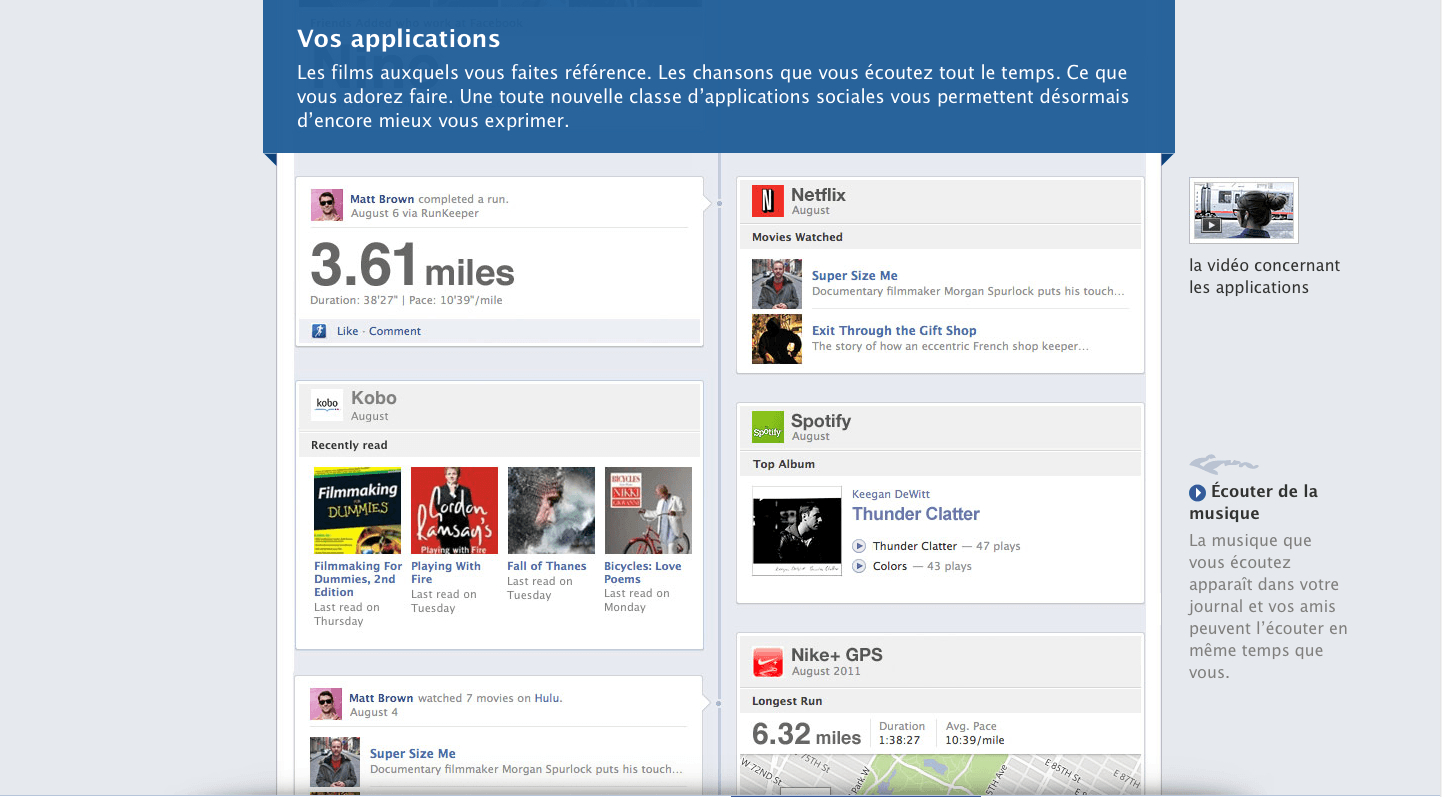Click the Netflix heading text
Image resolution: width=1442 pixels, height=797 pixels.
pos(818,195)
